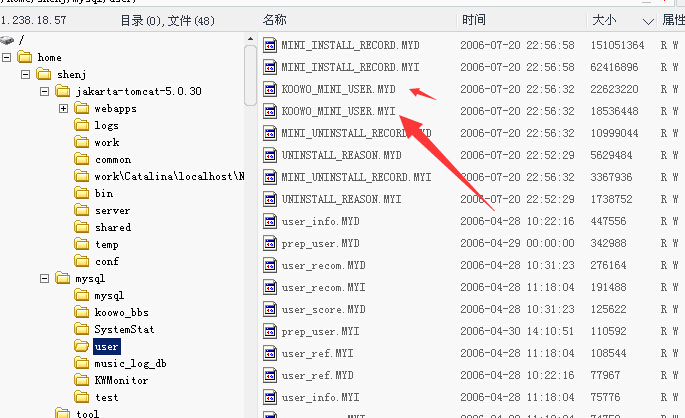Select the SystemStat folder icon
The width and height of the screenshot is (685, 418).
coord(82,329)
